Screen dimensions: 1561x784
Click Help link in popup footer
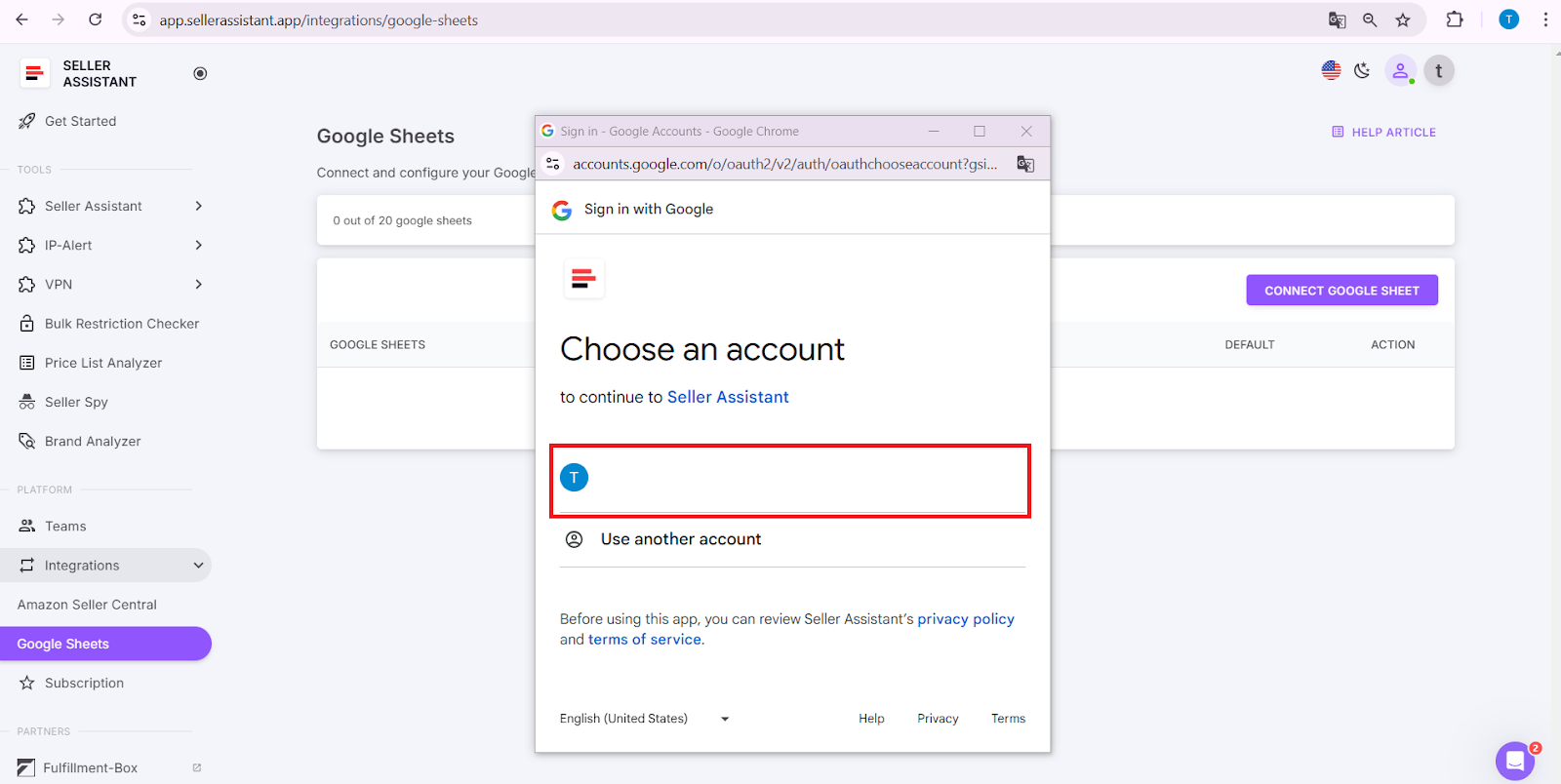(x=871, y=719)
